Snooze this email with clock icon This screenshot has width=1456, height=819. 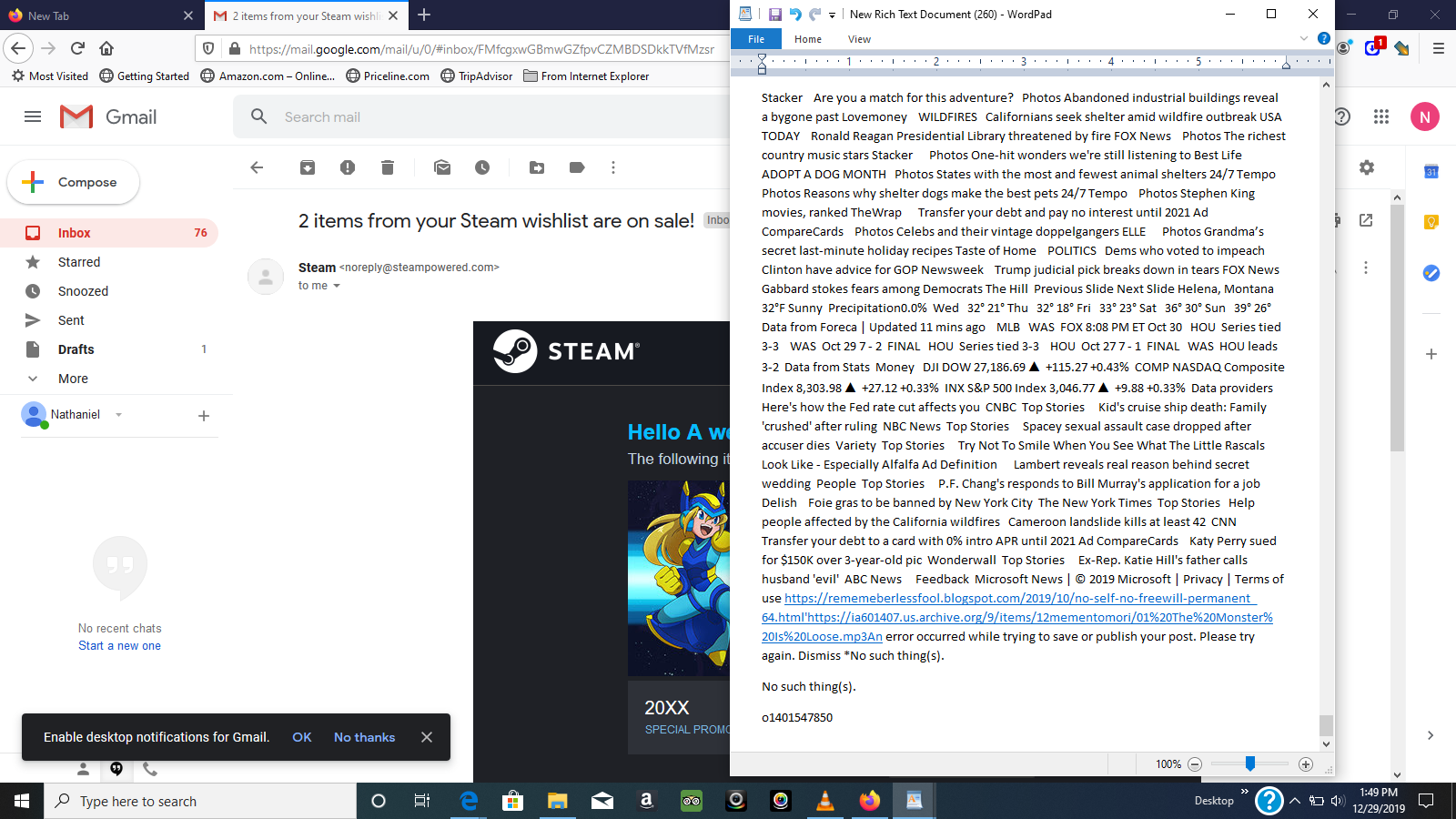pos(482,167)
